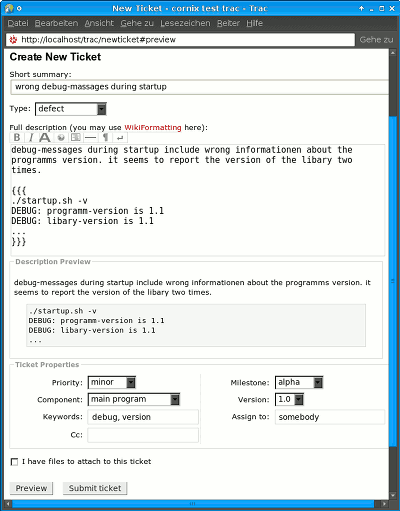The width and height of the screenshot is (400, 511).
Task: Click the browser favicon in address bar
Action: [x=13, y=40]
